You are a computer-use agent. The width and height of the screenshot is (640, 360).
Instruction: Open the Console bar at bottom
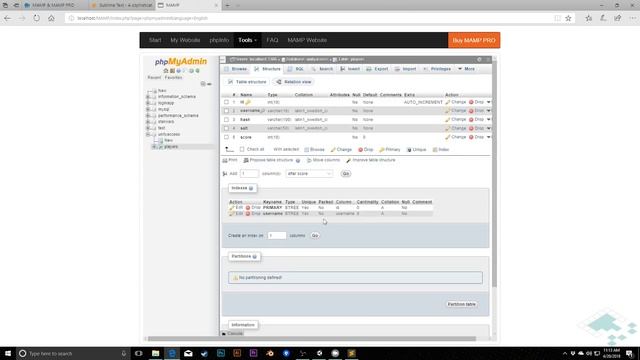[x=232, y=333]
